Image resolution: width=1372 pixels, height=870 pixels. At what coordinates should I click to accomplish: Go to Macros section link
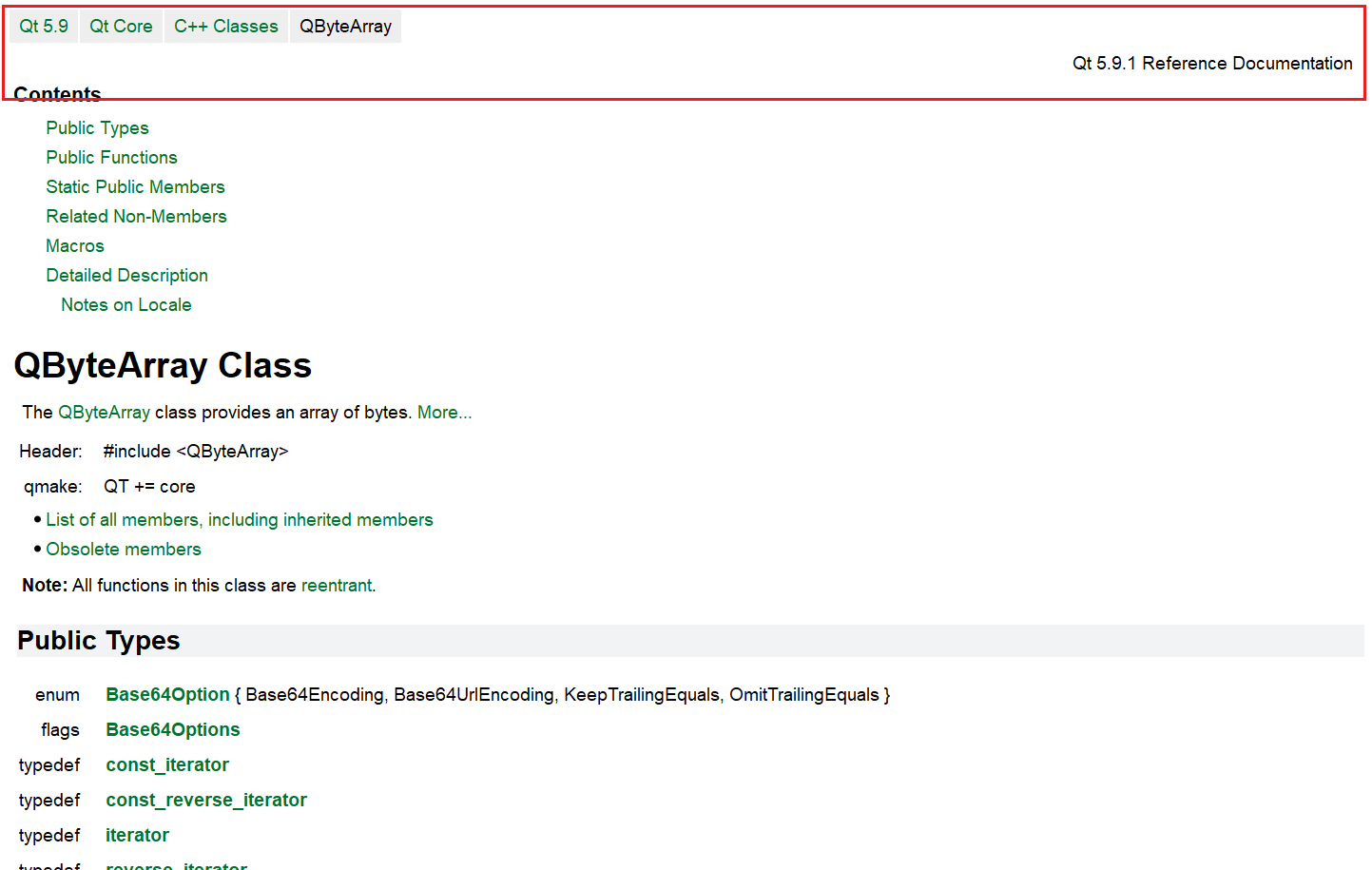[75, 246]
